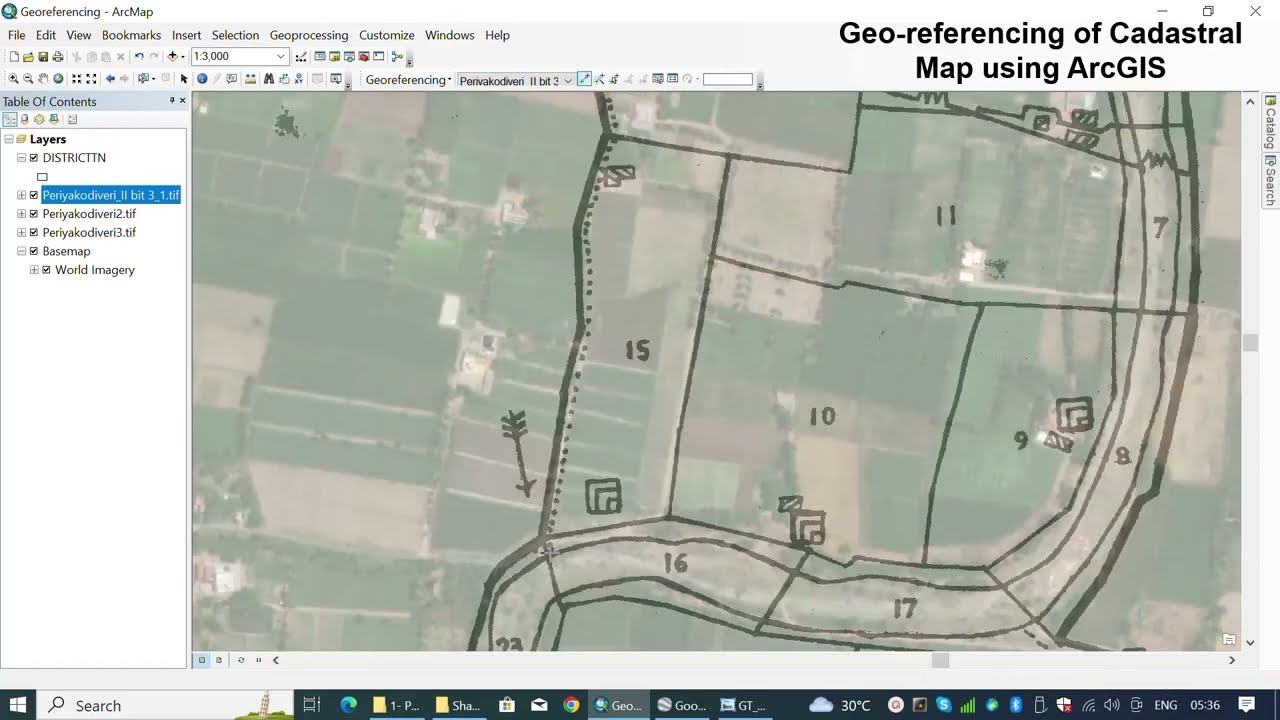Click the DISTRICTTN symbol swatch
This screenshot has height=720, width=1280.
42,177
